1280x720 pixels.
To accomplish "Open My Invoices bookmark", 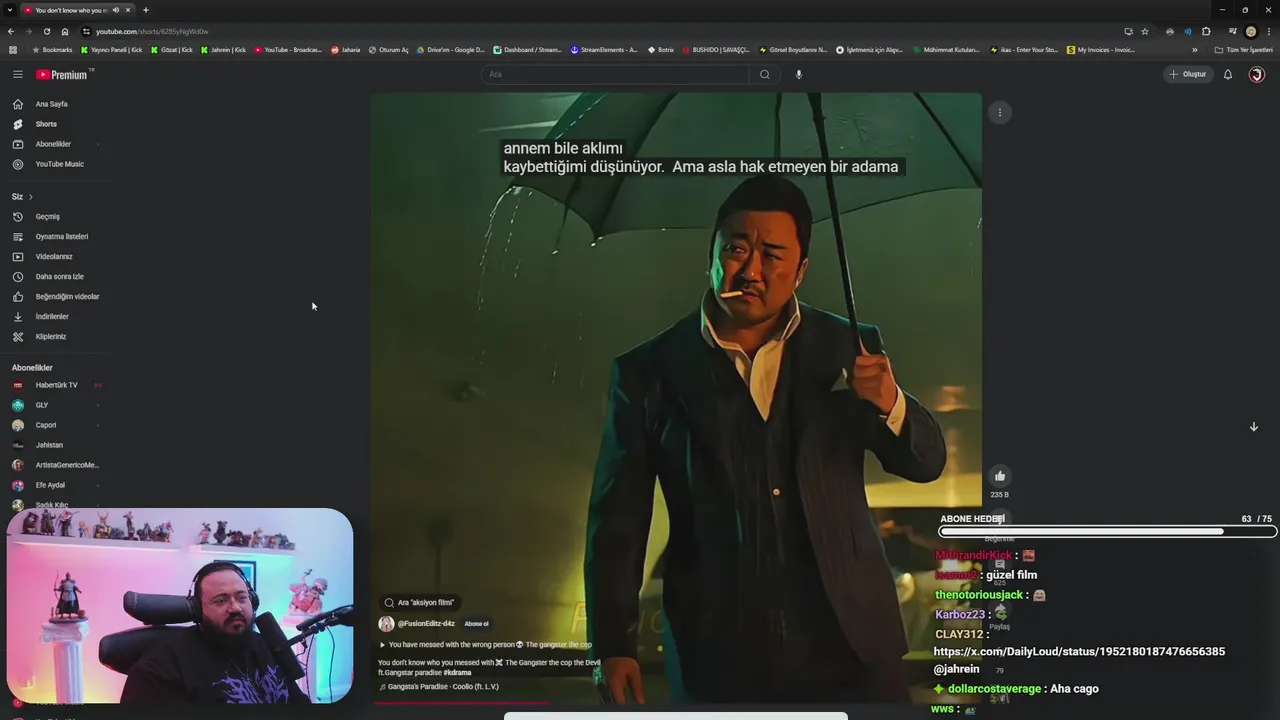I will click(x=1100, y=49).
